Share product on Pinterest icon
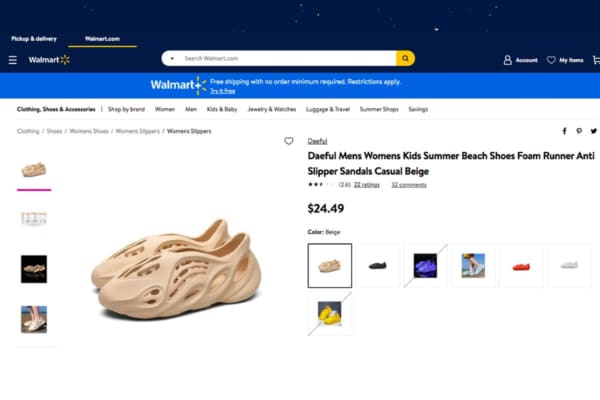 pyautogui.click(x=579, y=131)
